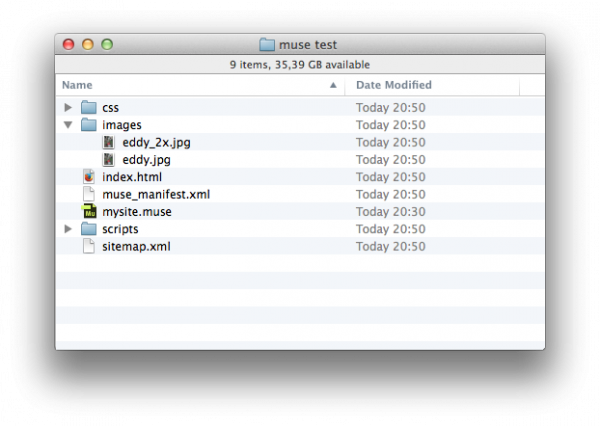Click the sitemap.xml document icon

[x=89, y=246]
